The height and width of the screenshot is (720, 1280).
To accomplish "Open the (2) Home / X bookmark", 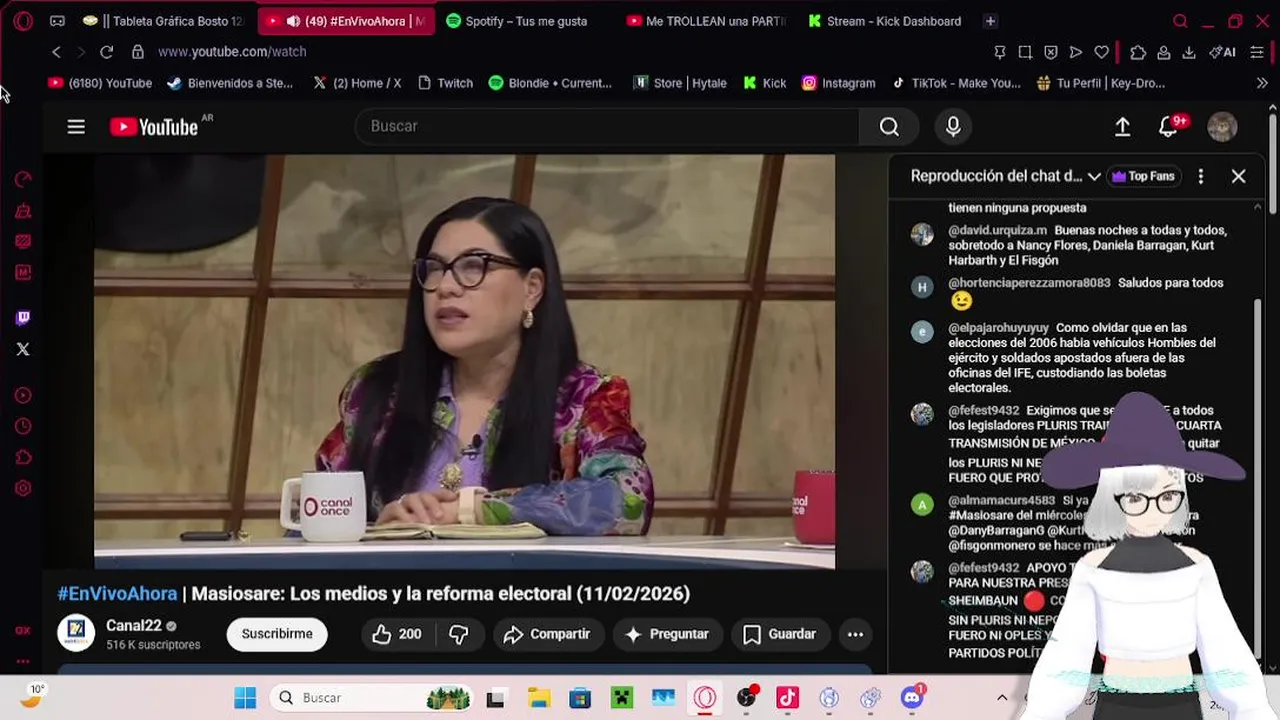I will pyautogui.click(x=357, y=83).
